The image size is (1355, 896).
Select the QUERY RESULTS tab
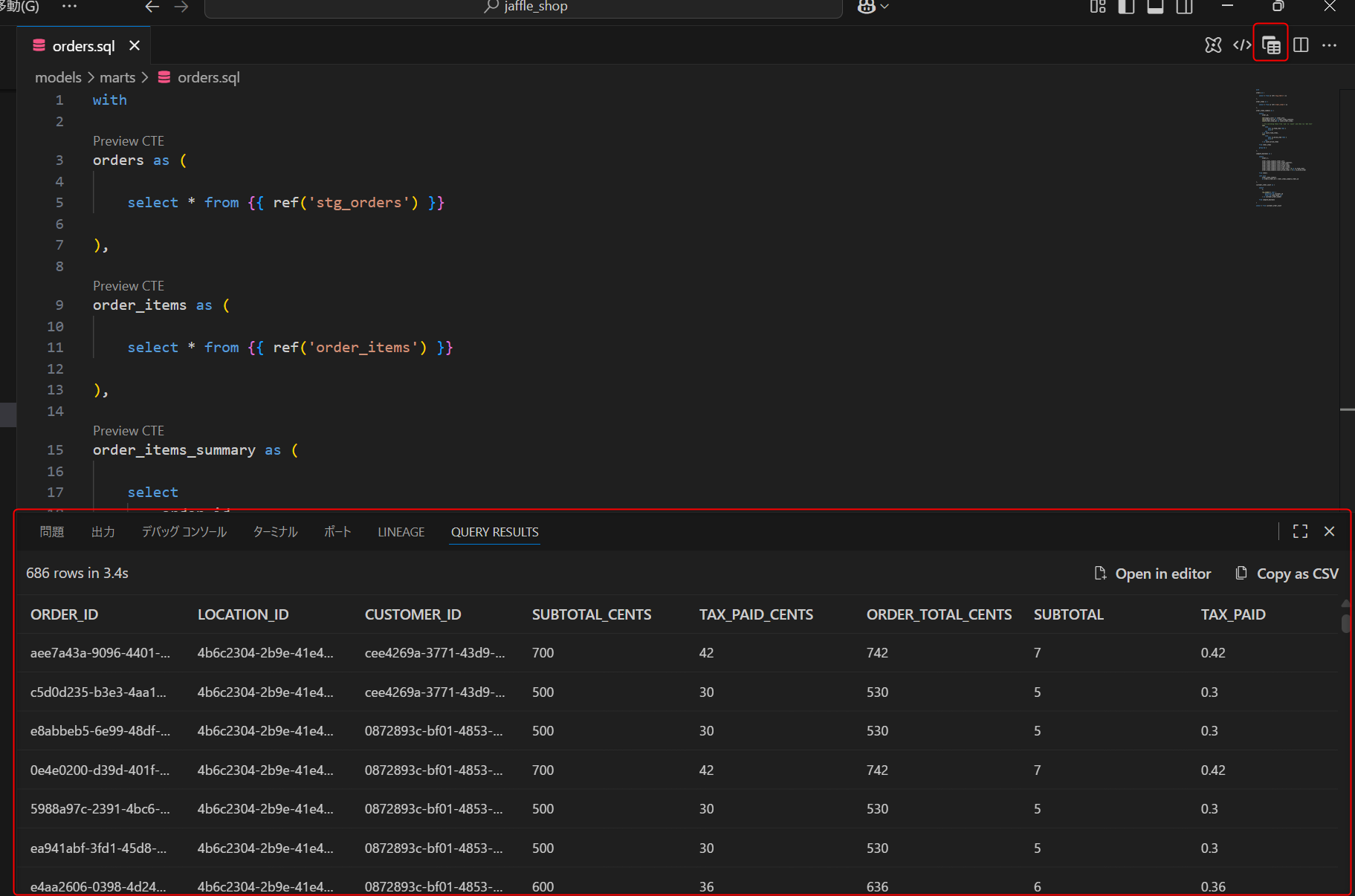pos(495,532)
